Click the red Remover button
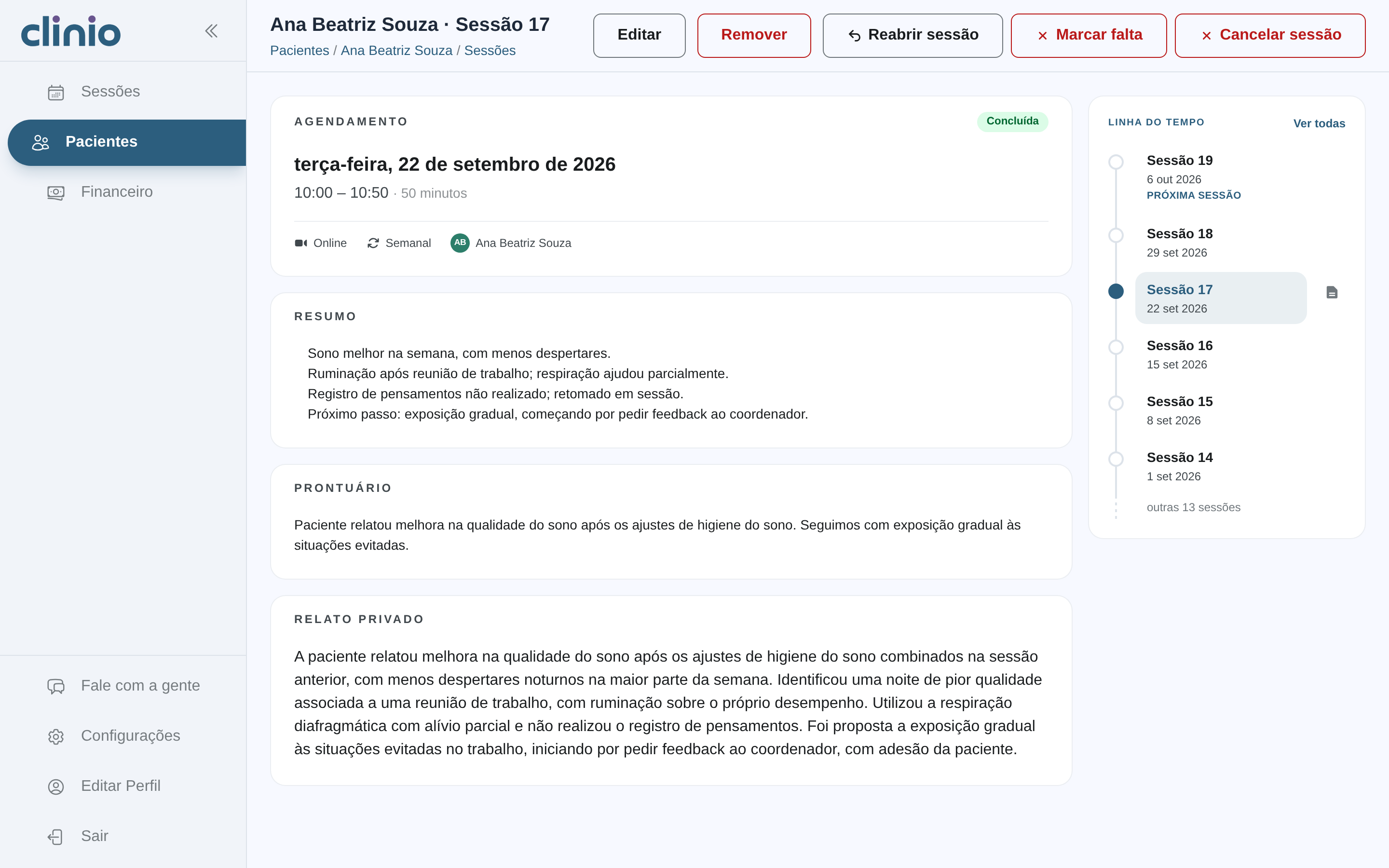Viewport: 1389px width, 868px height. (754, 36)
